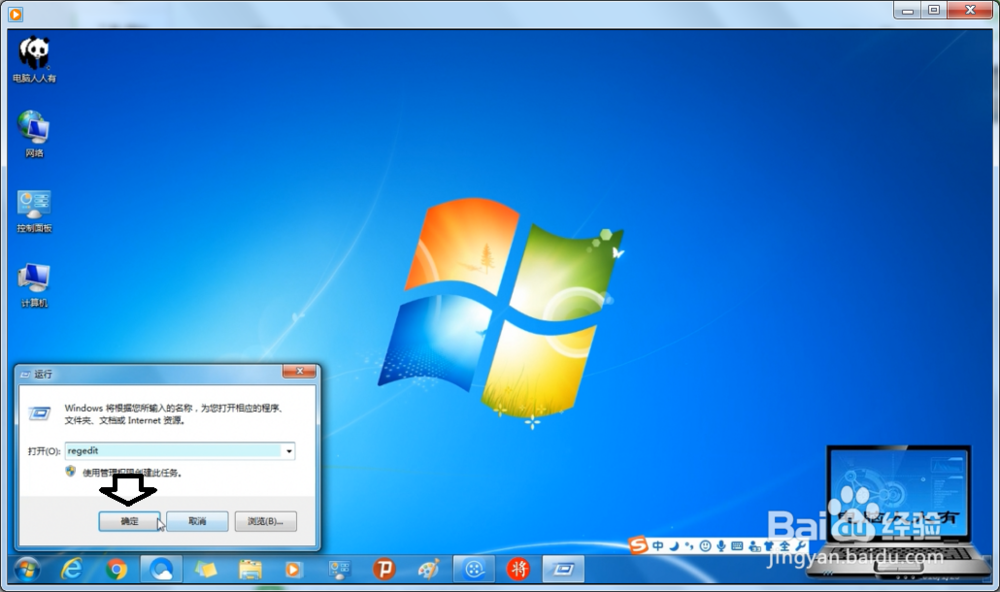Toggle the Chinese punctuation mode on IME bar
The height and width of the screenshot is (592, 1000).
tap(689, 546)
